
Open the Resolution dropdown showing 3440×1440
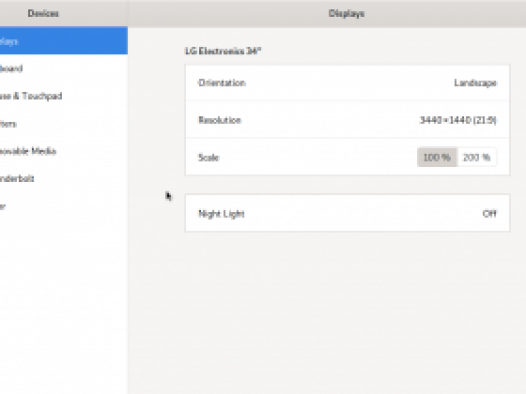(347, 120)
